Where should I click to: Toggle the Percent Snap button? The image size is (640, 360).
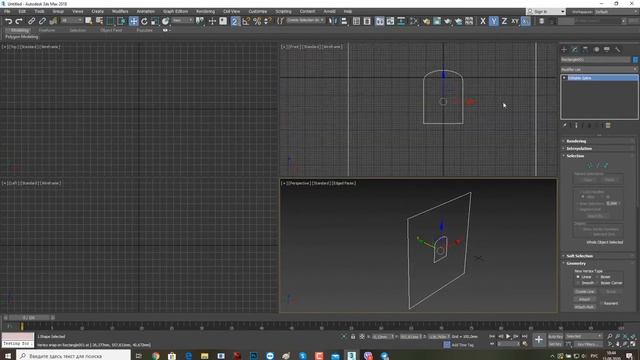click(257, 21)
